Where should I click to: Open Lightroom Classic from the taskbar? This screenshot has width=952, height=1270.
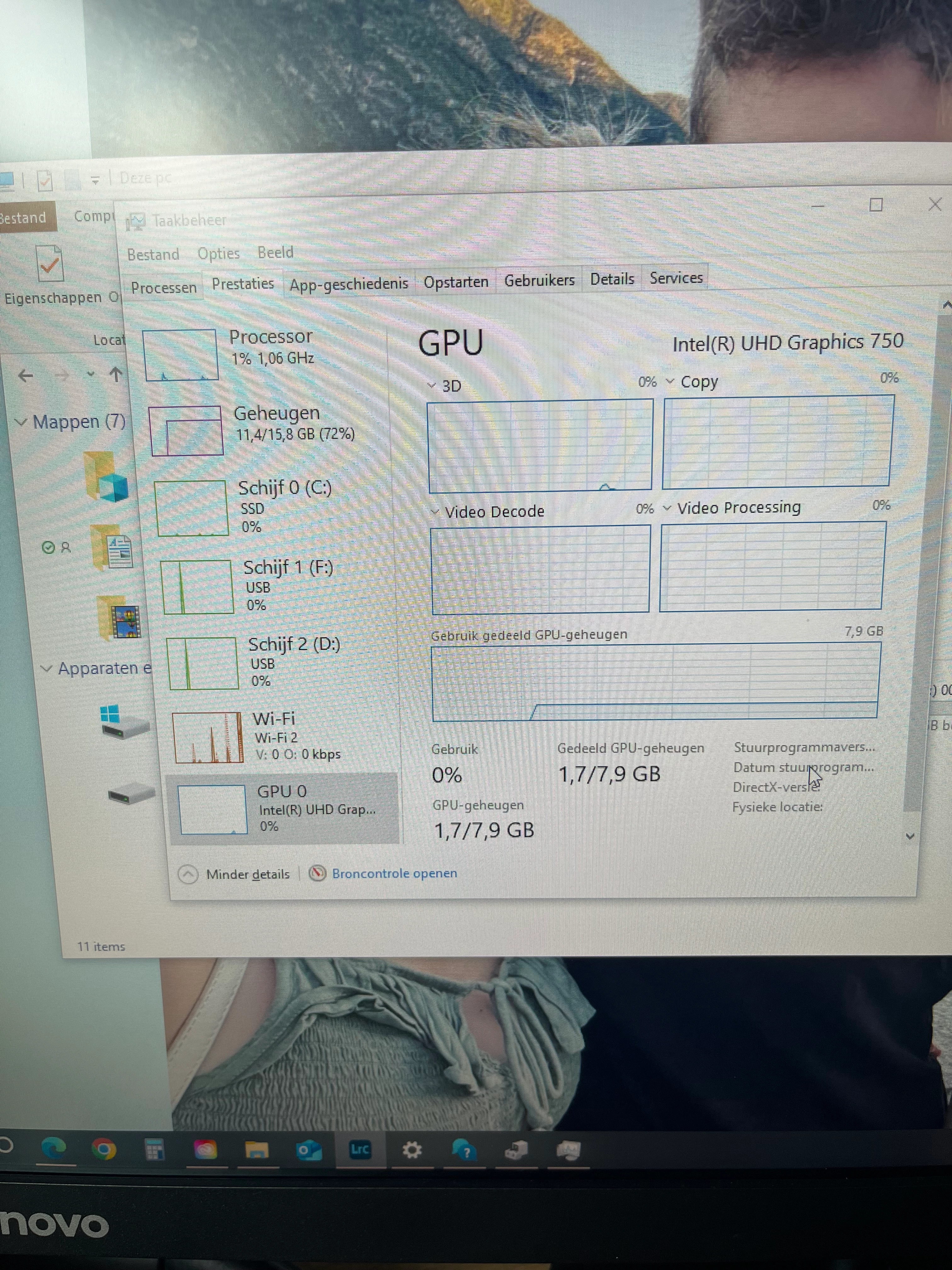[360, 1149]
